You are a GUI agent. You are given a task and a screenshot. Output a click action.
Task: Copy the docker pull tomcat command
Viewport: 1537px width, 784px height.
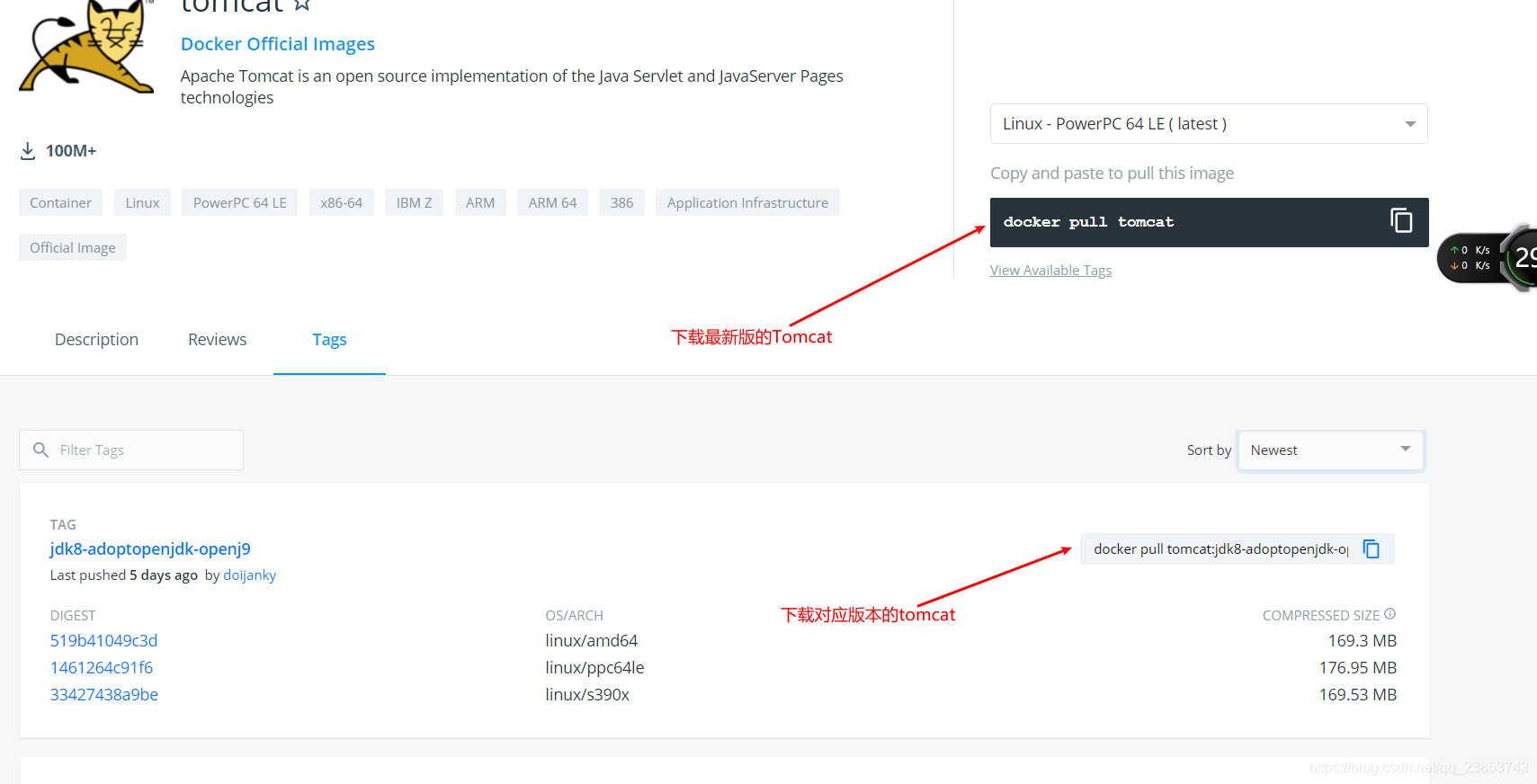click(x=1401, y=220)
